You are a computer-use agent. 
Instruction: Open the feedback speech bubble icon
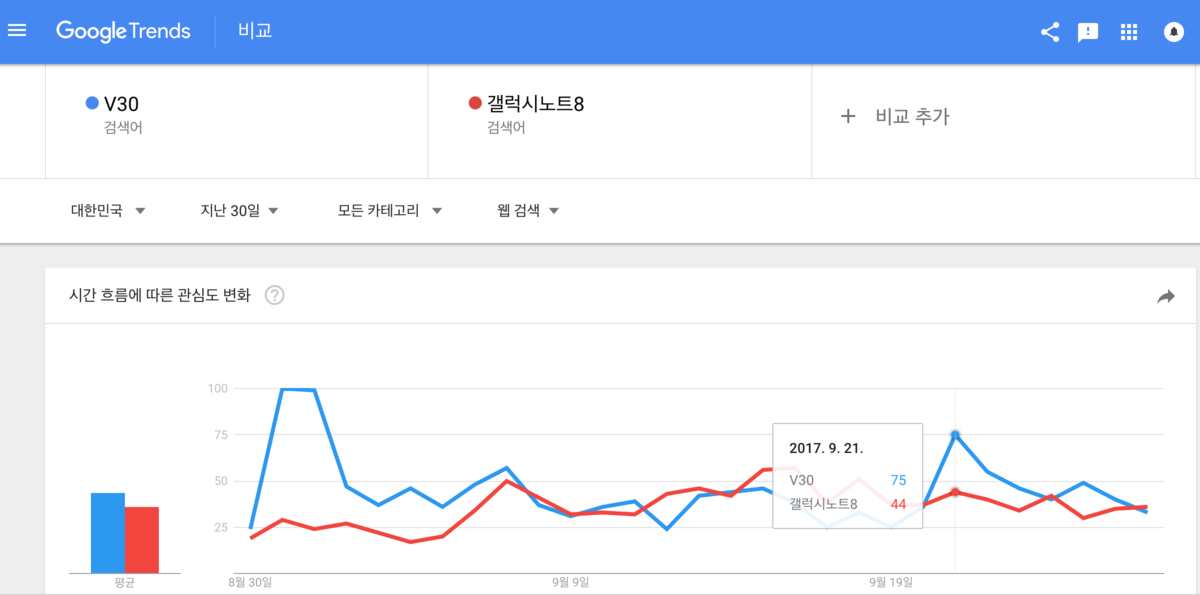pos(1088,31)
